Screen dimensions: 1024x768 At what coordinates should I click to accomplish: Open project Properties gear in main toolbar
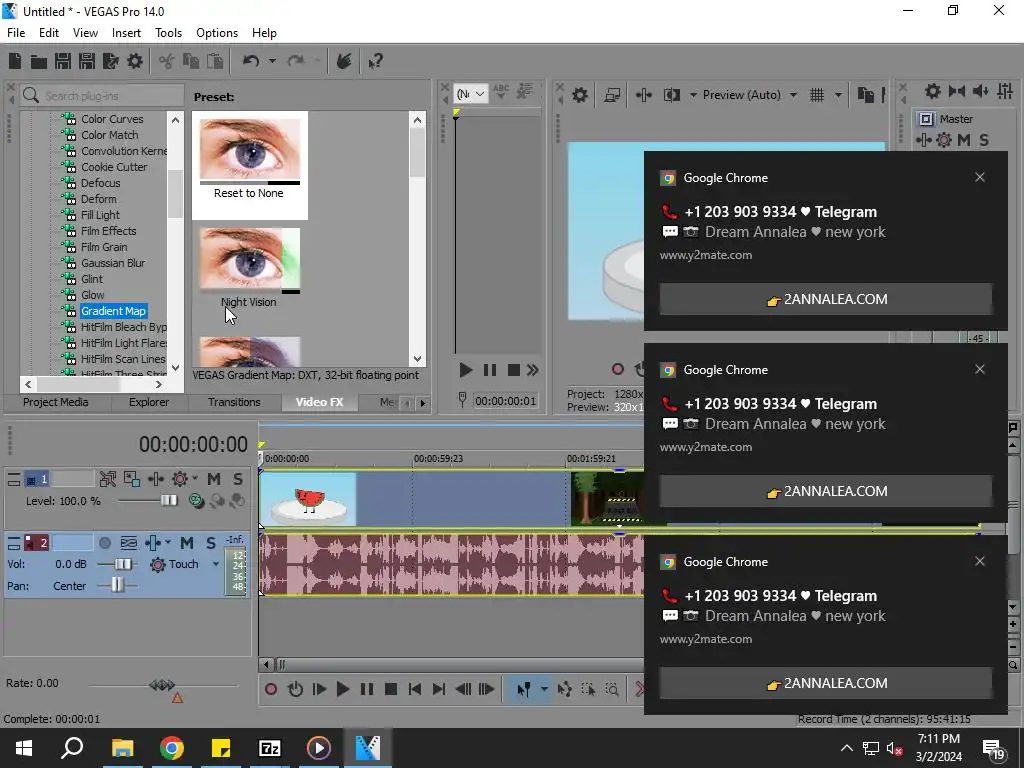[x=135, y=61]
